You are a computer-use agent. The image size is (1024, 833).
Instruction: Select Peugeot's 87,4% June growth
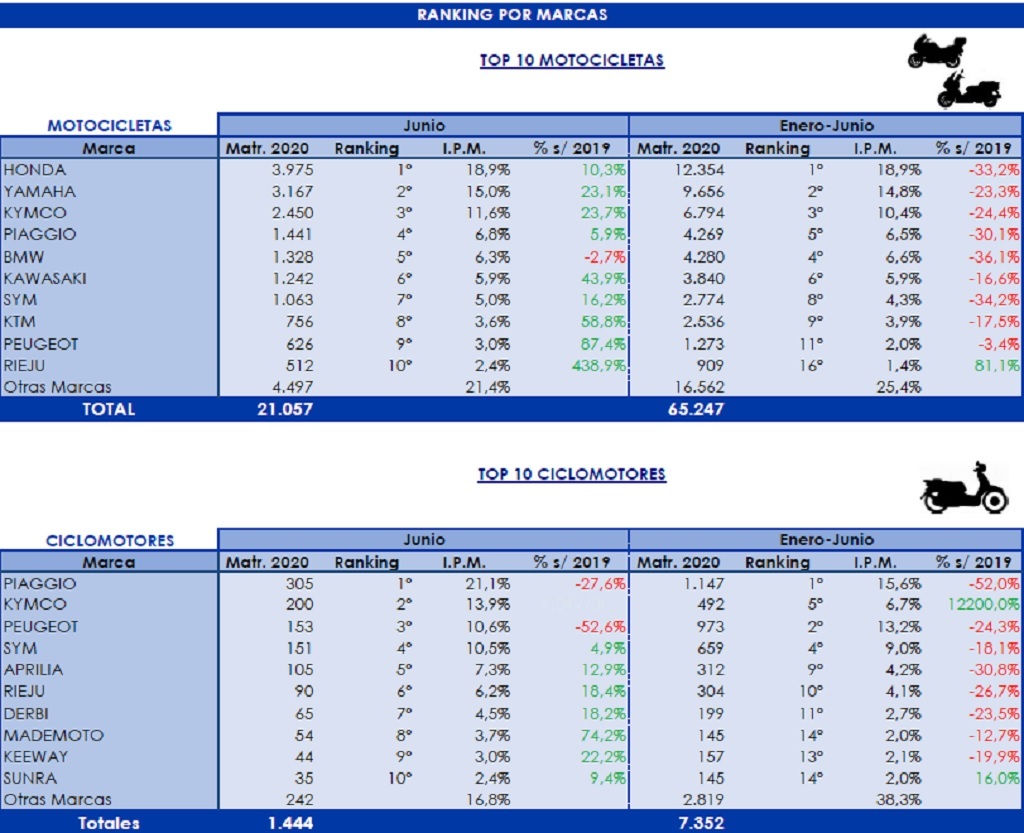[x=603, y=344]
